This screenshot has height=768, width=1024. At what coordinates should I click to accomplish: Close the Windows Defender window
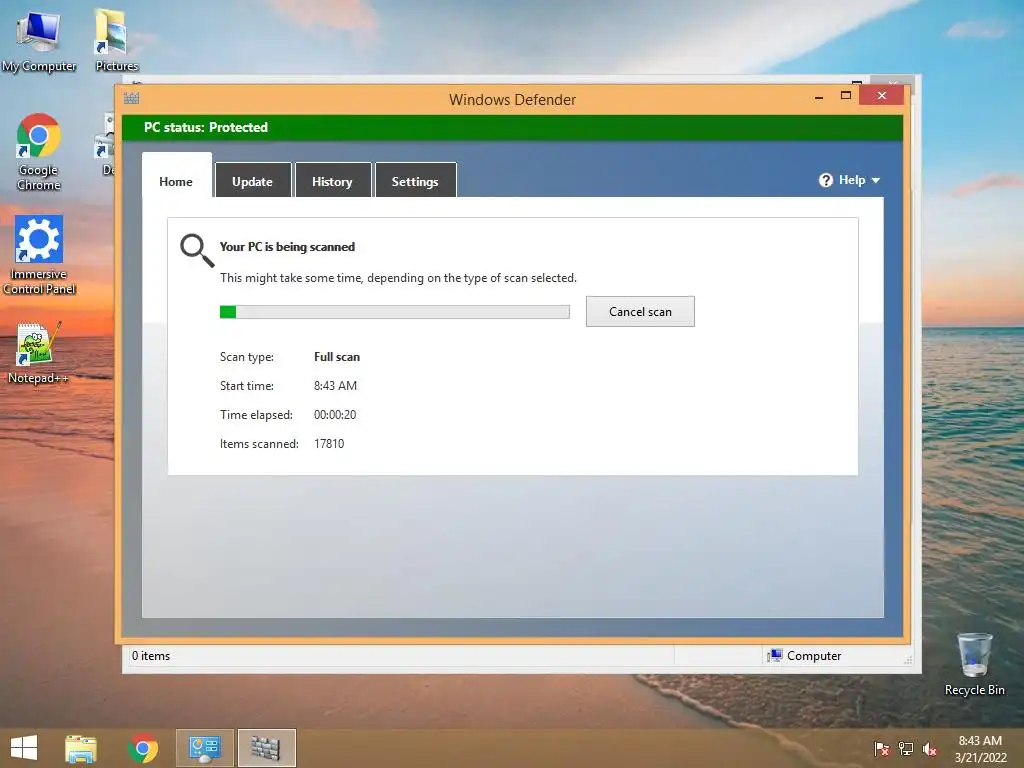pyautogui.click(x=882, y=95)
